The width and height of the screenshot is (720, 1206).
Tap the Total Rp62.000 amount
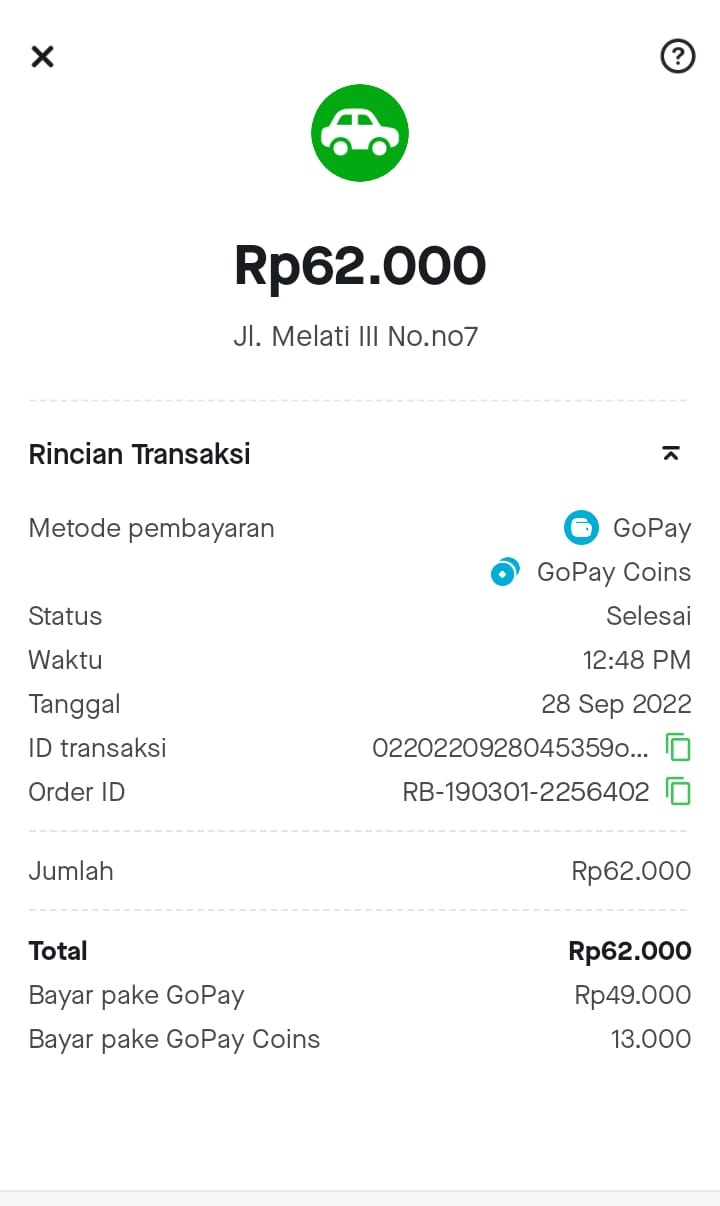coord(630,951)
